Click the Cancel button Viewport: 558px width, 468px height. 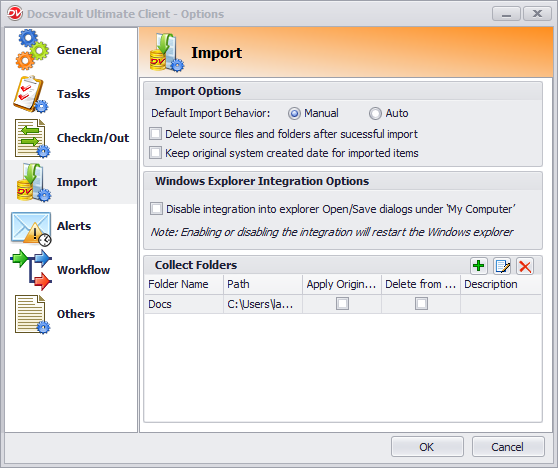point(508,447)
